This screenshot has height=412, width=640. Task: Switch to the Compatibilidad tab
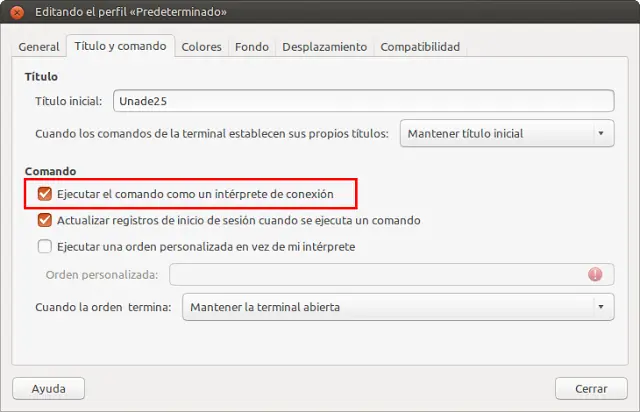(x=420, y=47)
